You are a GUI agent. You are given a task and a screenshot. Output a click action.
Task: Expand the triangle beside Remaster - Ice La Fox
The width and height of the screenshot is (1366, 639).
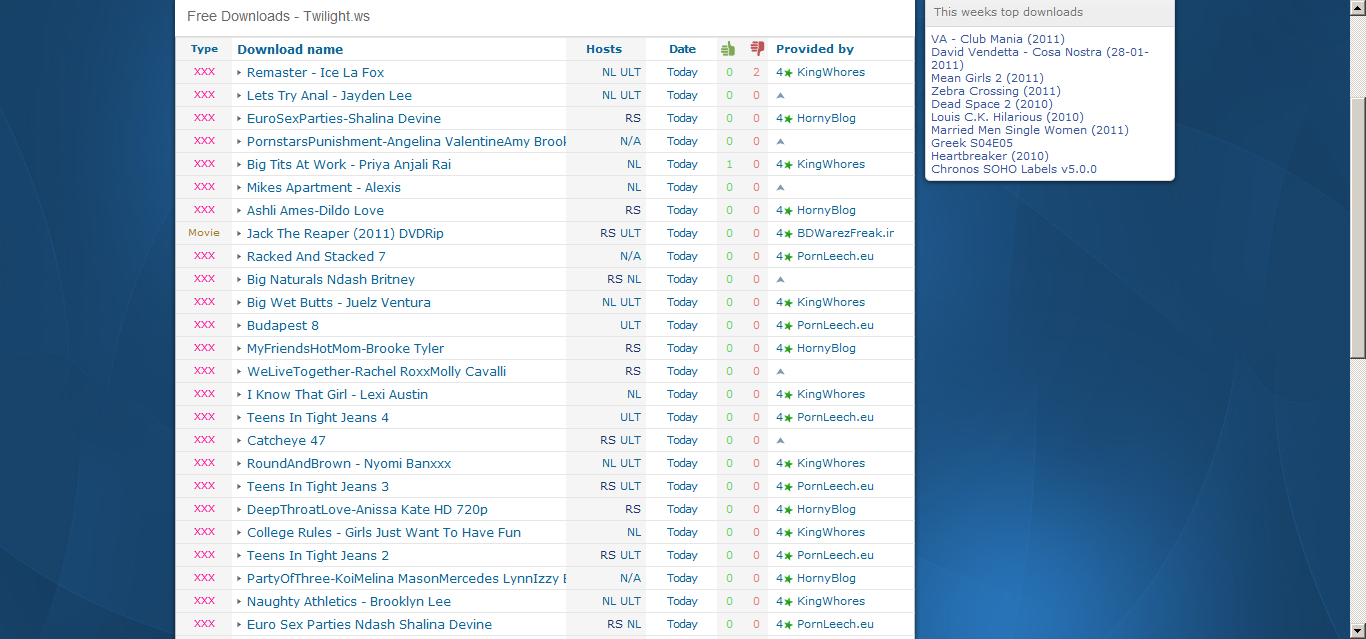pyautogui.click(x=239, y=73)
